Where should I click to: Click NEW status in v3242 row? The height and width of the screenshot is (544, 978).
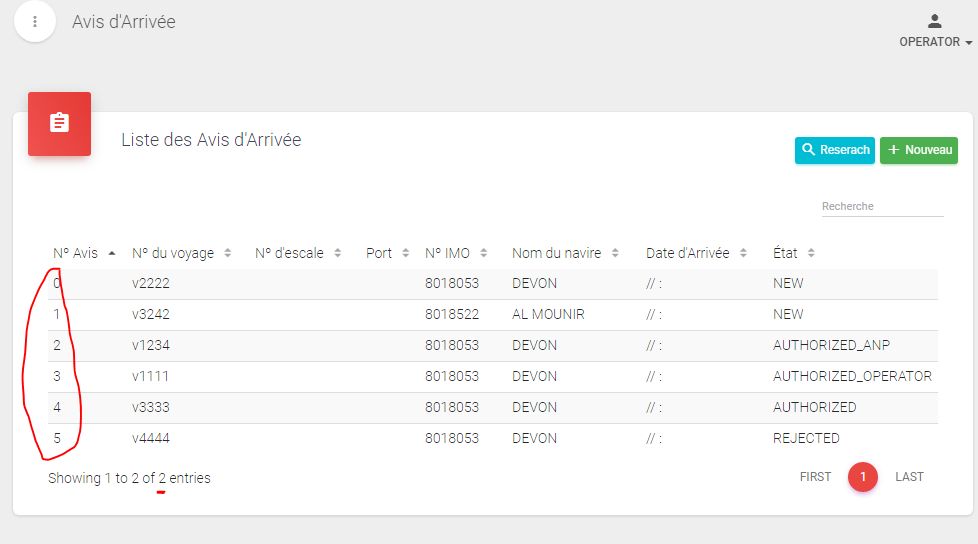(x=788, y=314)
